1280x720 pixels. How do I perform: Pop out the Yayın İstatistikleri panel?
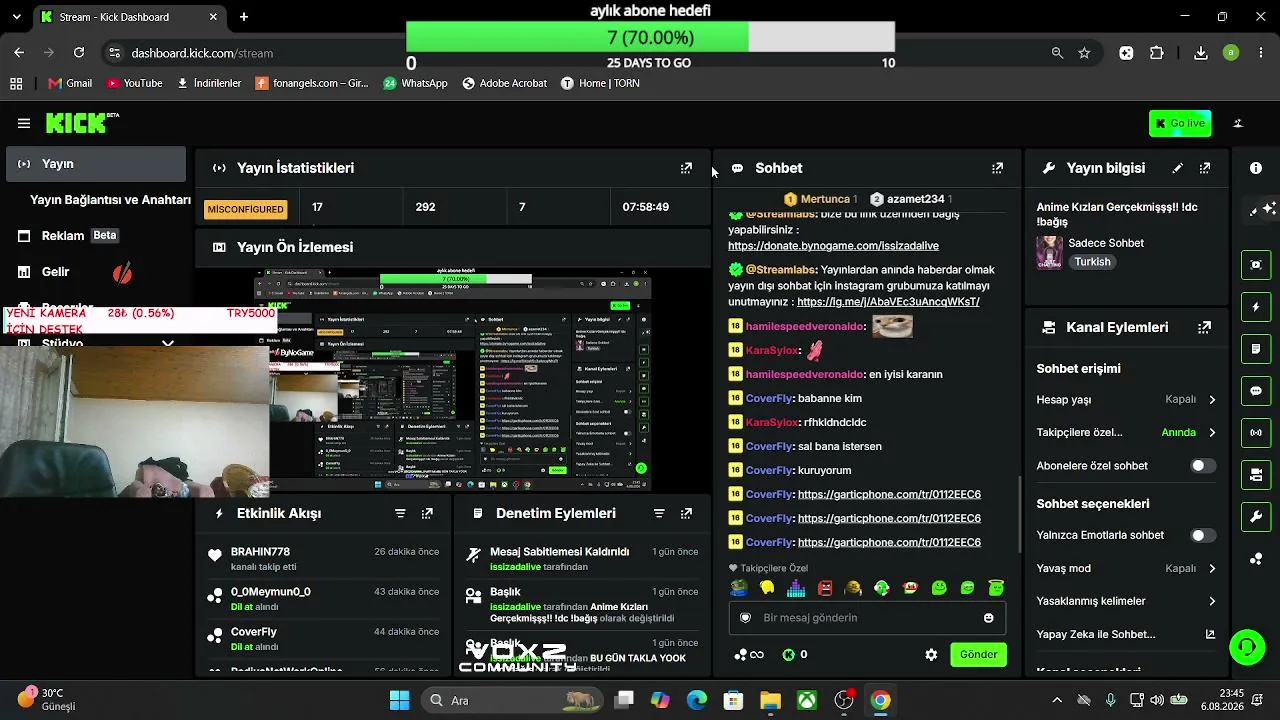pyautogui.click(x=686, y=168)
